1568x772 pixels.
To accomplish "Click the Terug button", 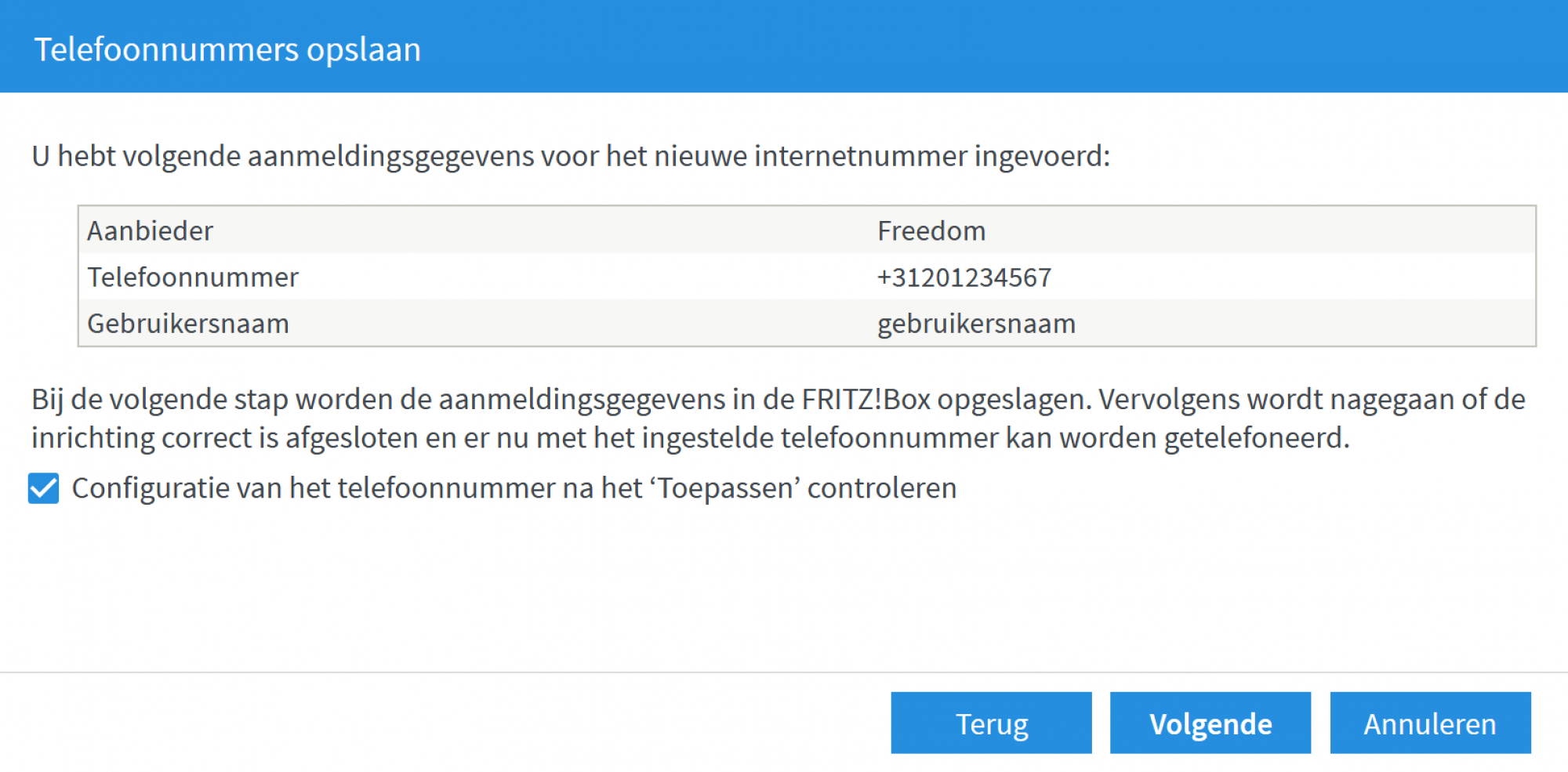I will 991,723.
